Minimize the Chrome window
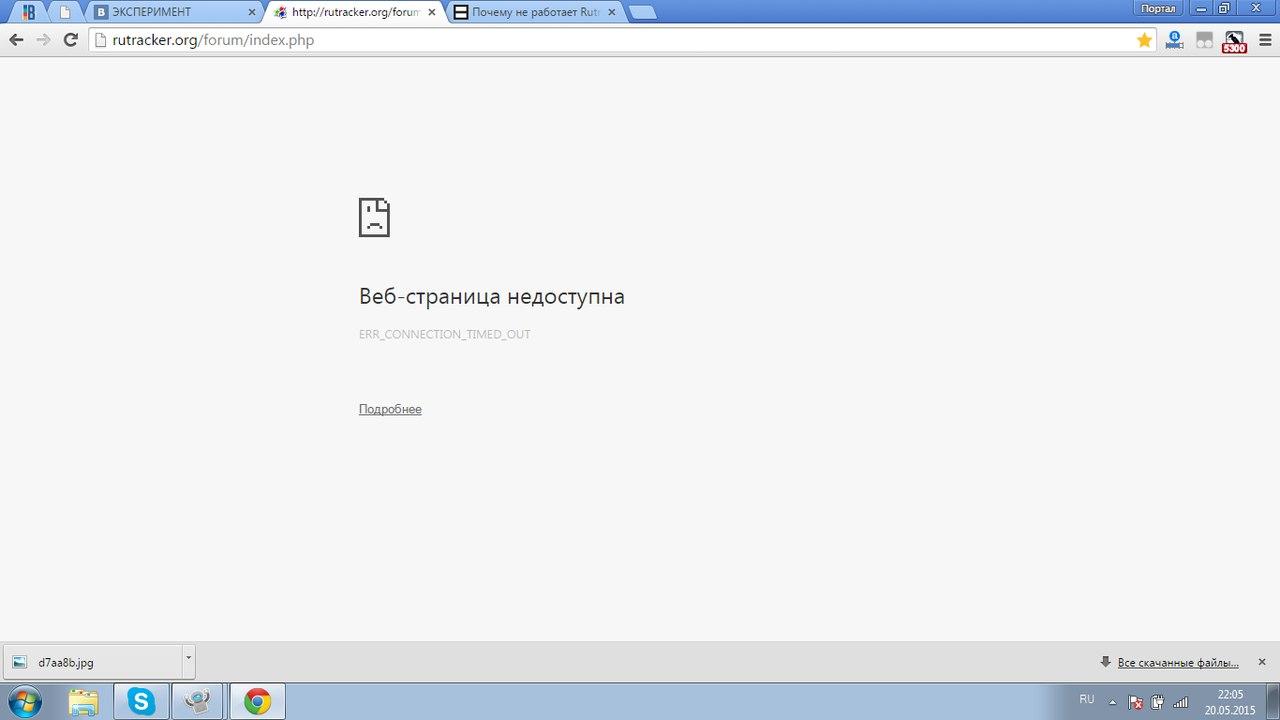The image size is (1280, 720). [x=1200, y=8]
